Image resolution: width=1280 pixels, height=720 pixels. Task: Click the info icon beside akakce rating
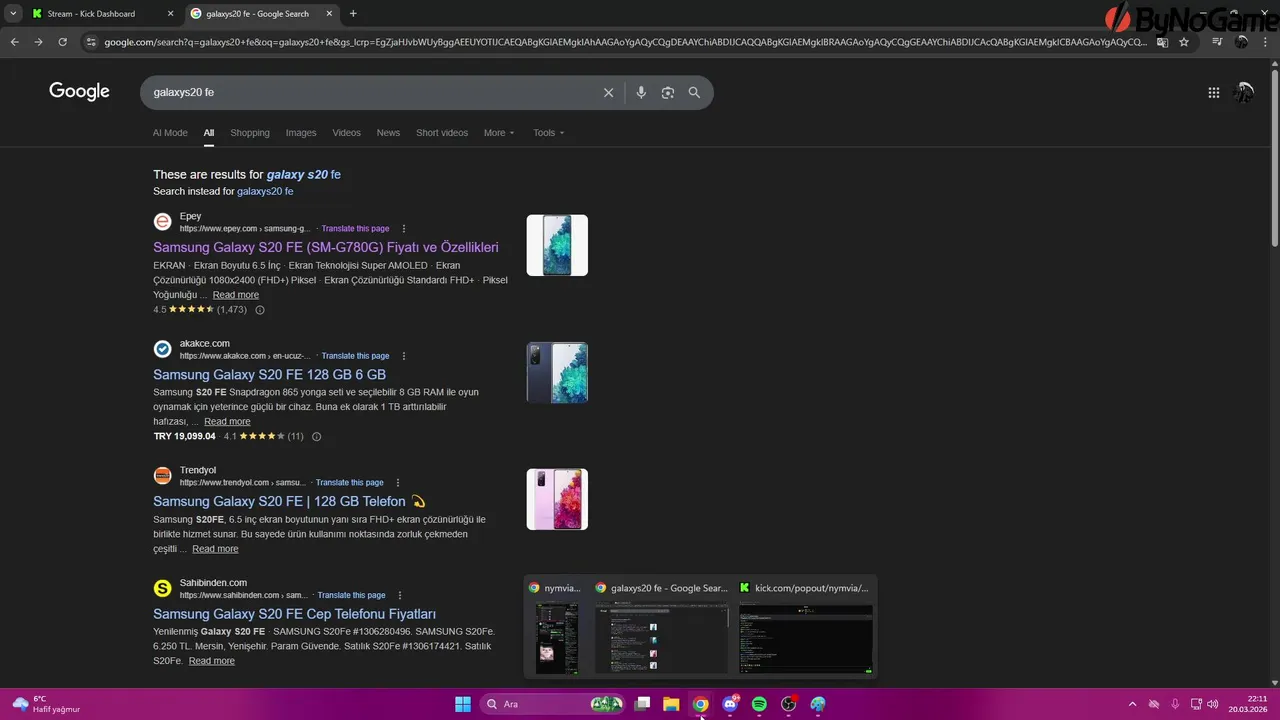coord(317,437)
